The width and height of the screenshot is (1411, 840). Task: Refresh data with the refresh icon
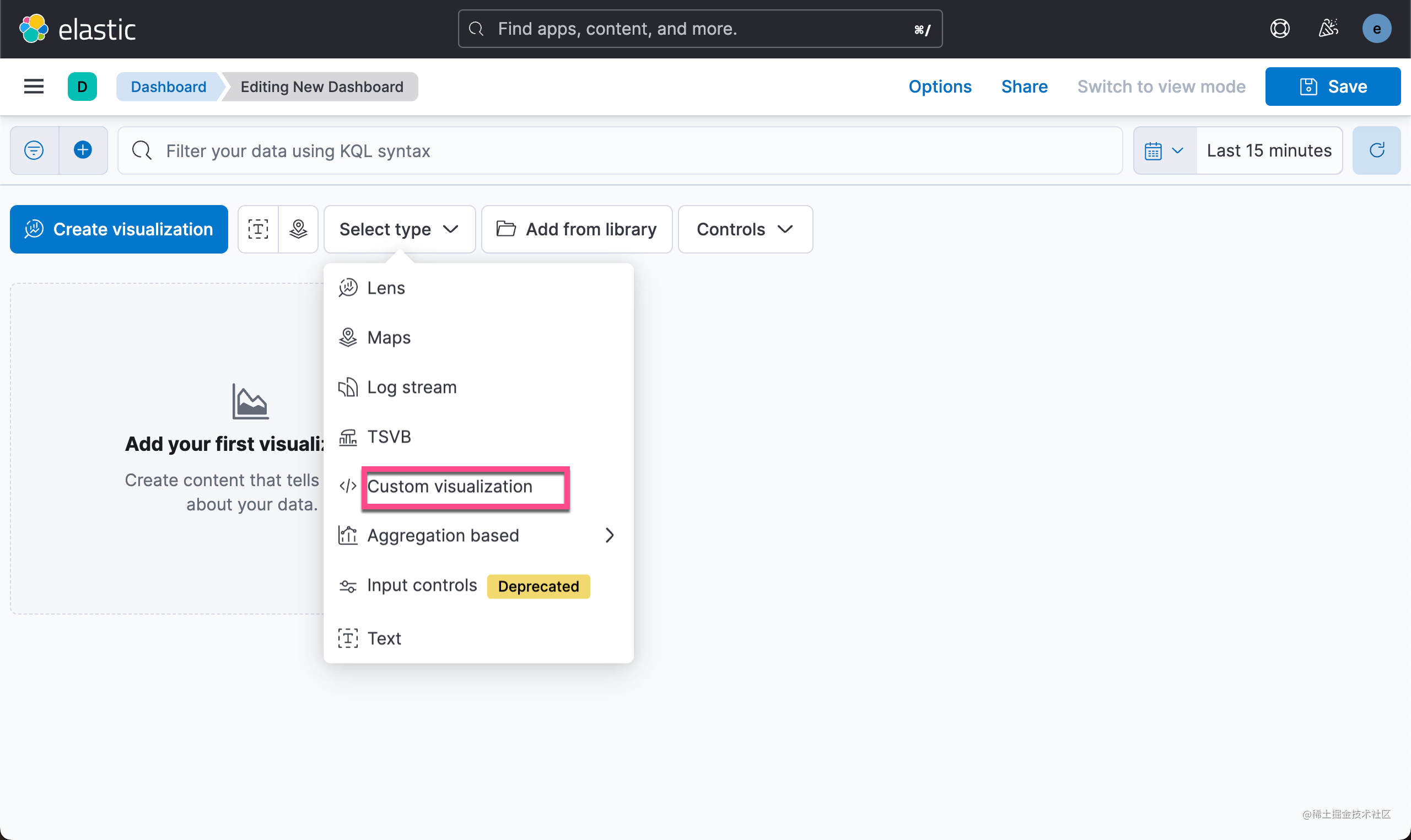coord(1376,150)
